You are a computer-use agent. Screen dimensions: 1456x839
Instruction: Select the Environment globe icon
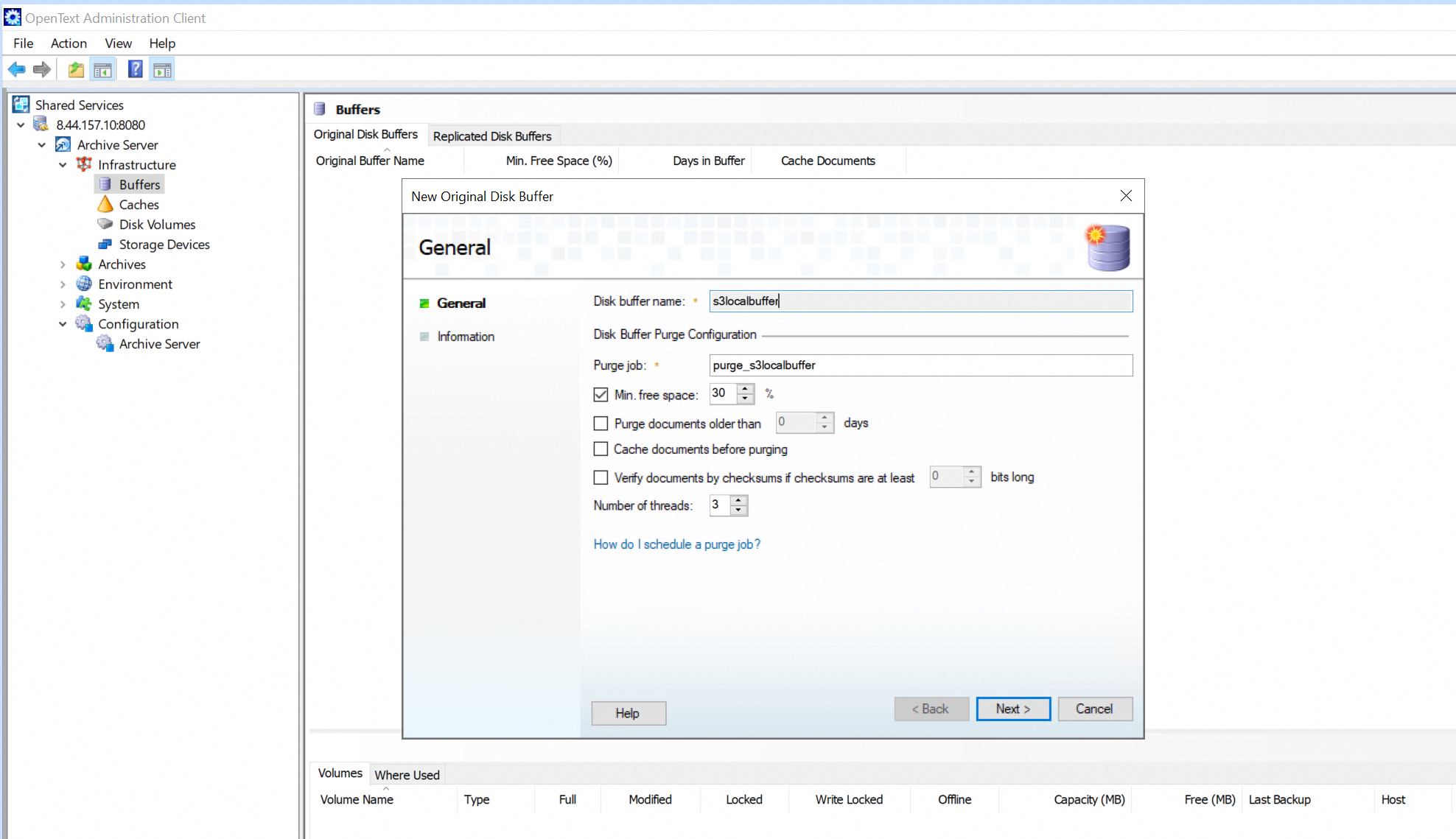(85, 284)
